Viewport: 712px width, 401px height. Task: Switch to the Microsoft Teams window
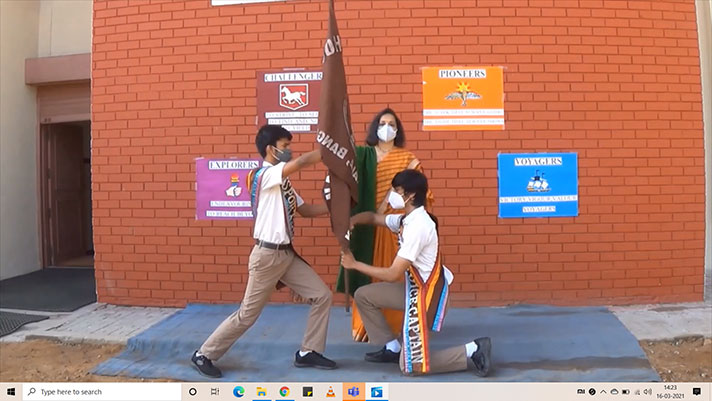354,392
